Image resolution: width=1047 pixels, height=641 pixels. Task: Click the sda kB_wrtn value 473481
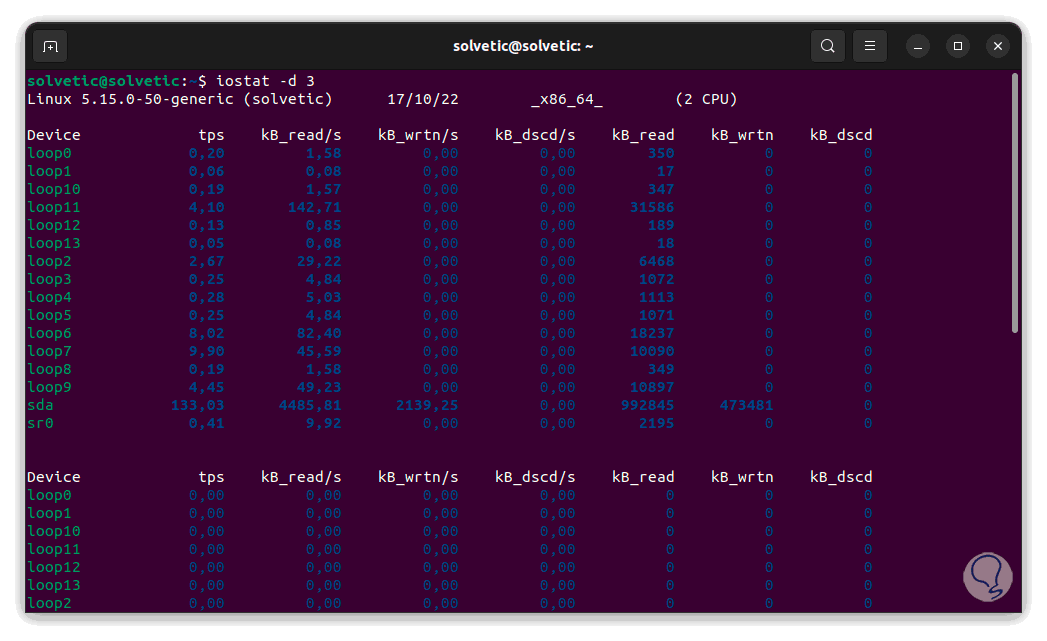[x=747, y=405]
